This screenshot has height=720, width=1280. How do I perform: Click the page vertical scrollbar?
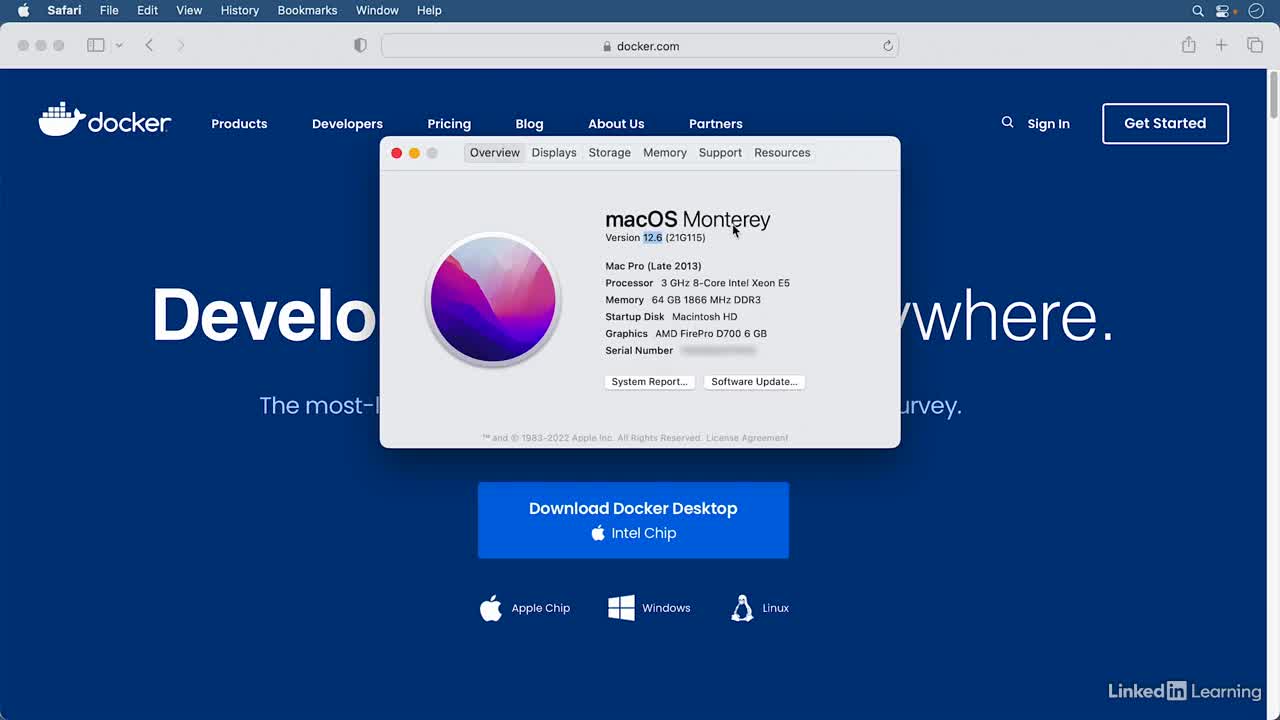[x=1273, y=95]
